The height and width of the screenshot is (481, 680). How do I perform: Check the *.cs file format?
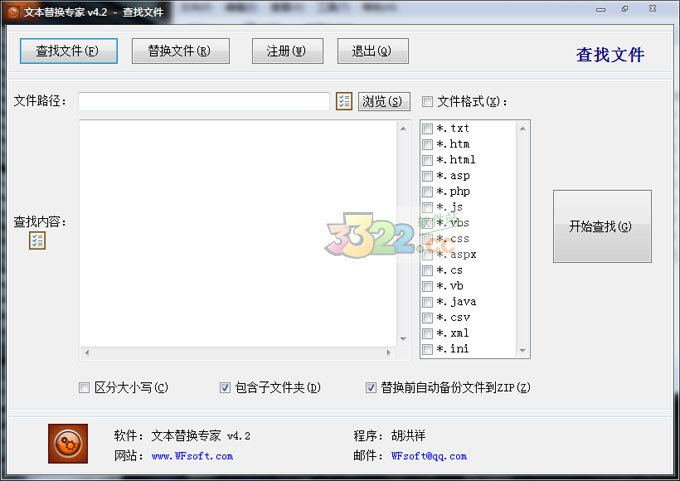pyautogui.click(x=427, y=270)
